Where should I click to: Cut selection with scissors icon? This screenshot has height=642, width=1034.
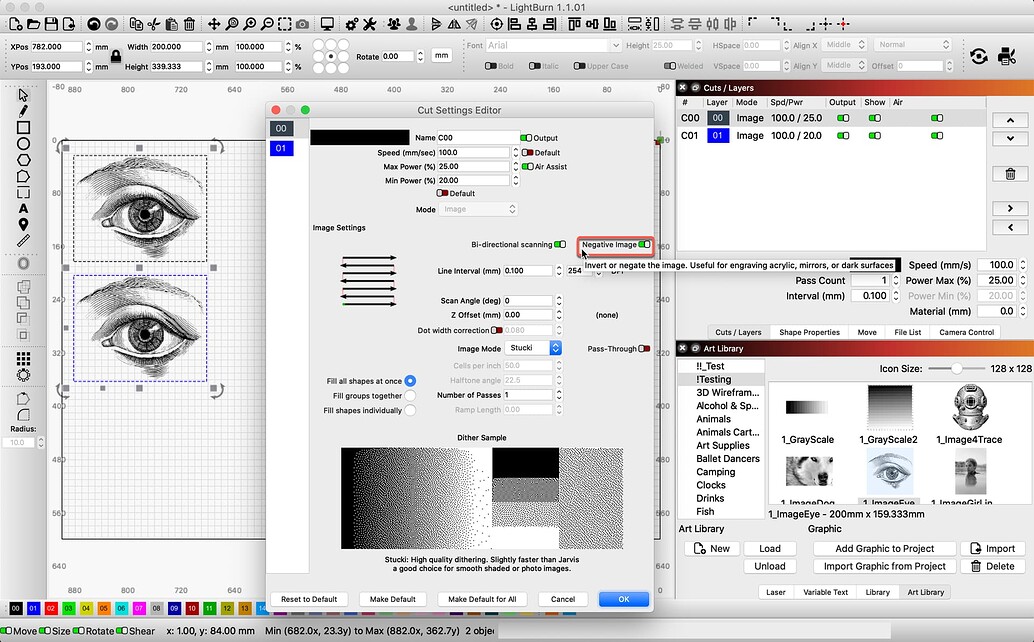tap(154, 24)
